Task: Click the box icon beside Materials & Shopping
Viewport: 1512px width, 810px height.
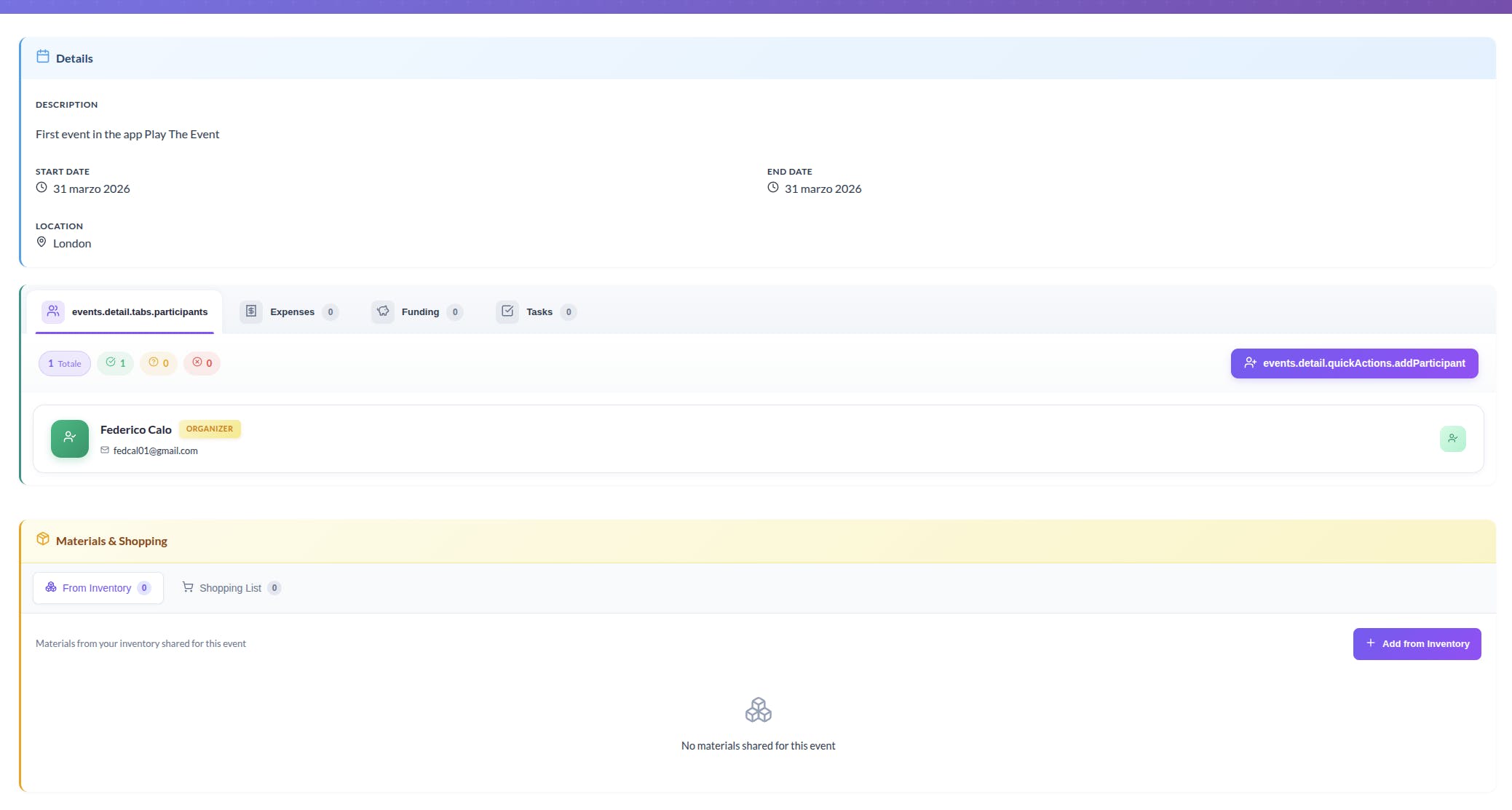Action: click(43, 539)
